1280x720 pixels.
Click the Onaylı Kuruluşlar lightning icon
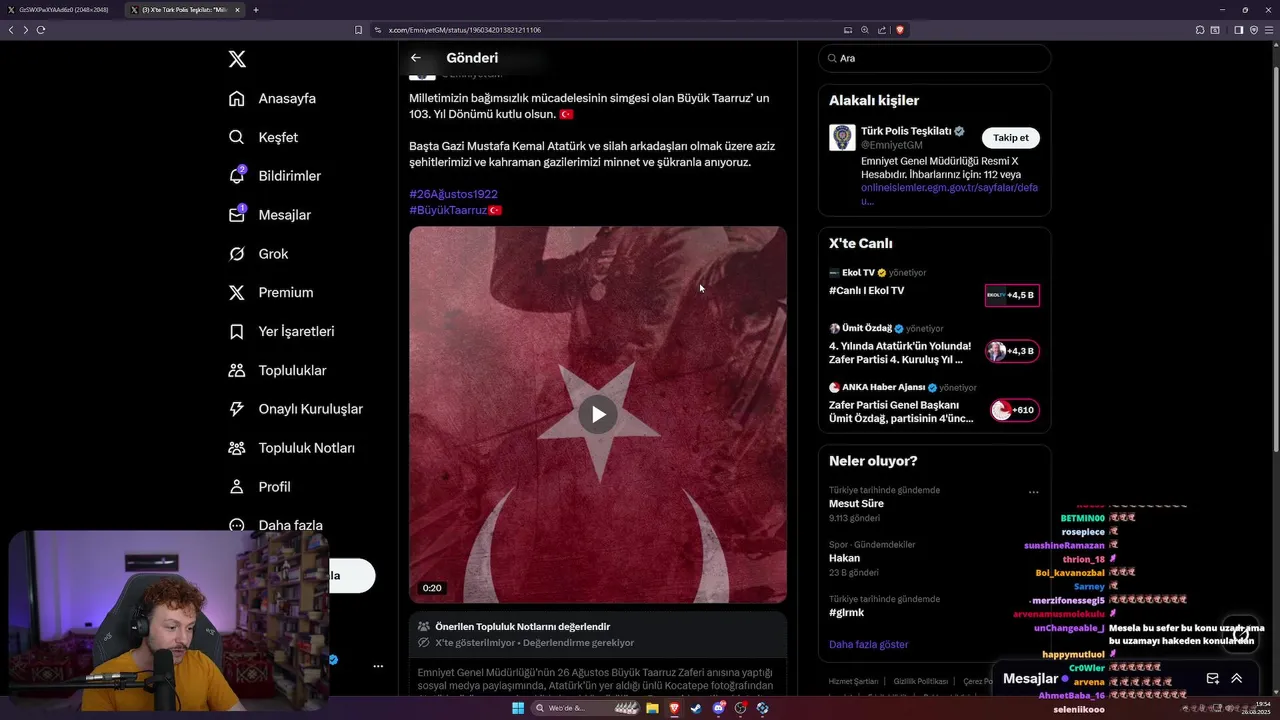(237, 409)
